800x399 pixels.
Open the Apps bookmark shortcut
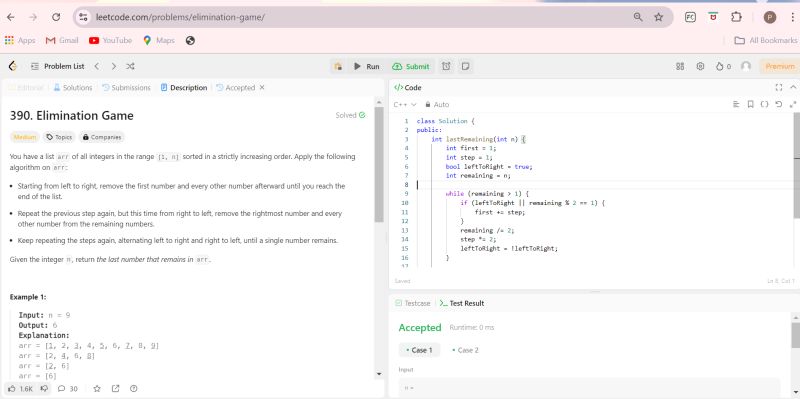(x=20, y=40)
